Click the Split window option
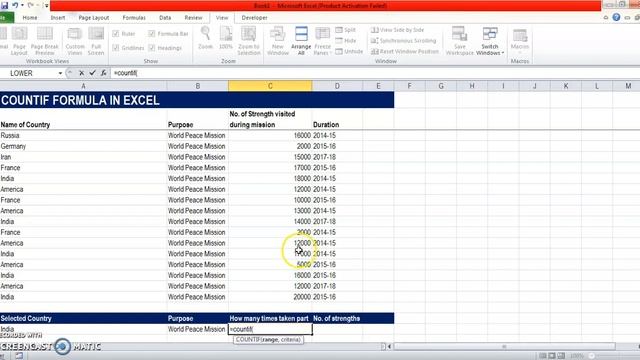The image size is (640, 360). pyautogui.click(x=346, y=30)
